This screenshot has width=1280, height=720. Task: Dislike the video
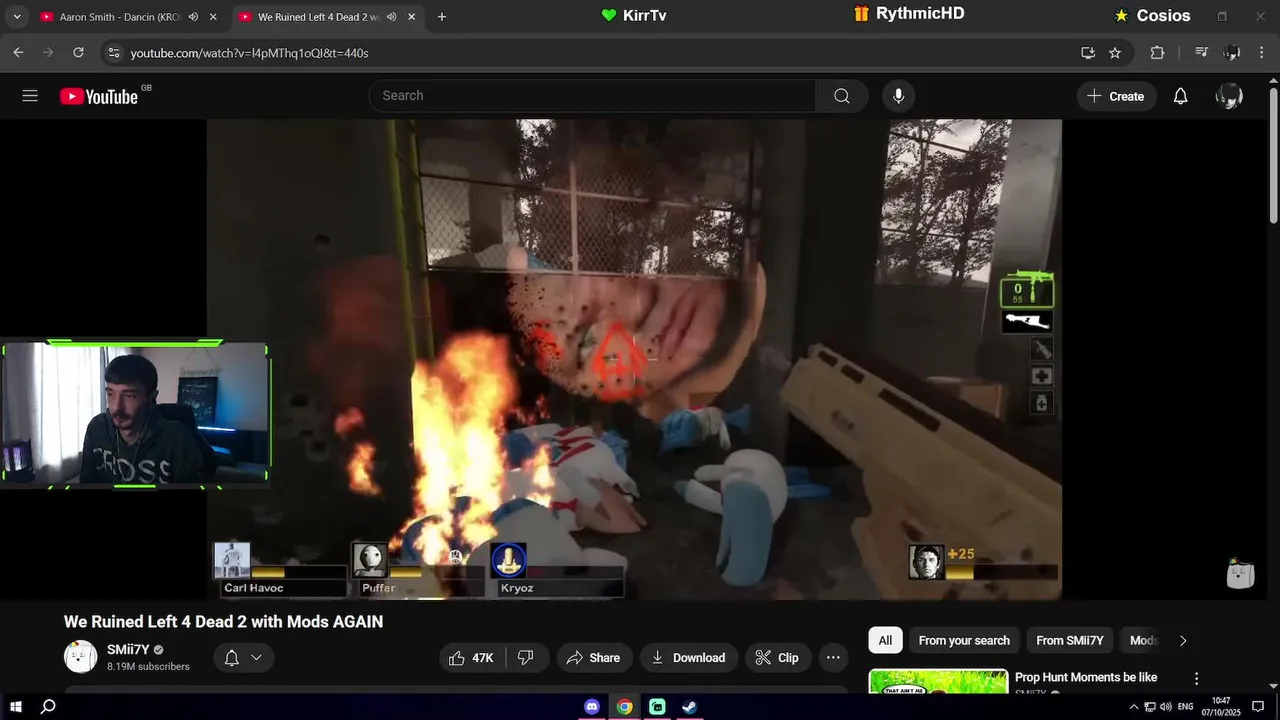point(526,658)
